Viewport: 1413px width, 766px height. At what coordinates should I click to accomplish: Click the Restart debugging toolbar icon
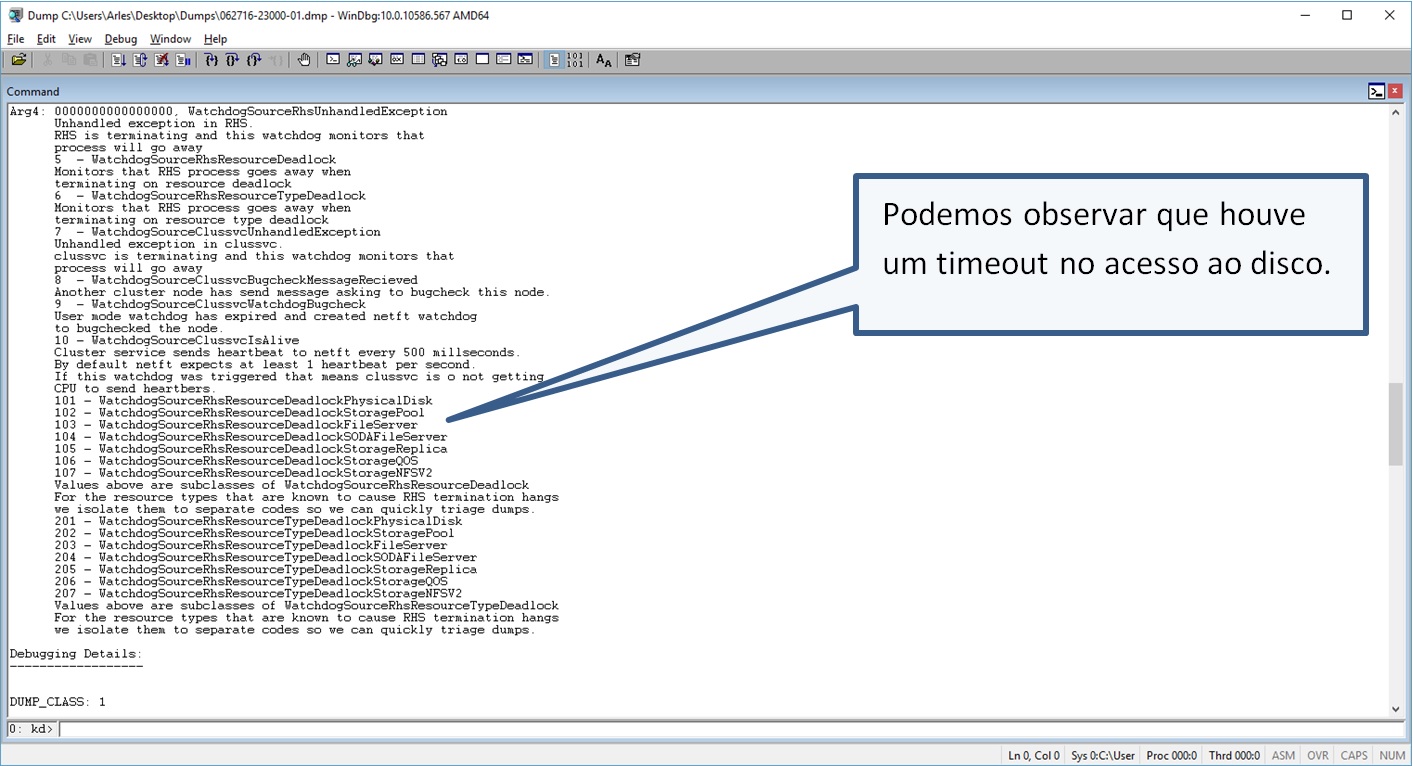pyautogui.click(x=139, y=60)
